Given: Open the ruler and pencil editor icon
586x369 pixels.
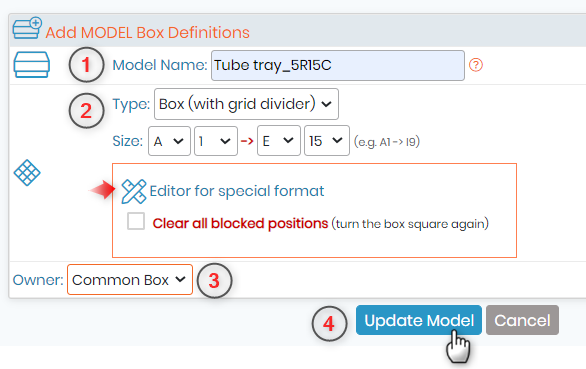Looking at the screenshot, I should pyautogui.click(x=134, y=191).
